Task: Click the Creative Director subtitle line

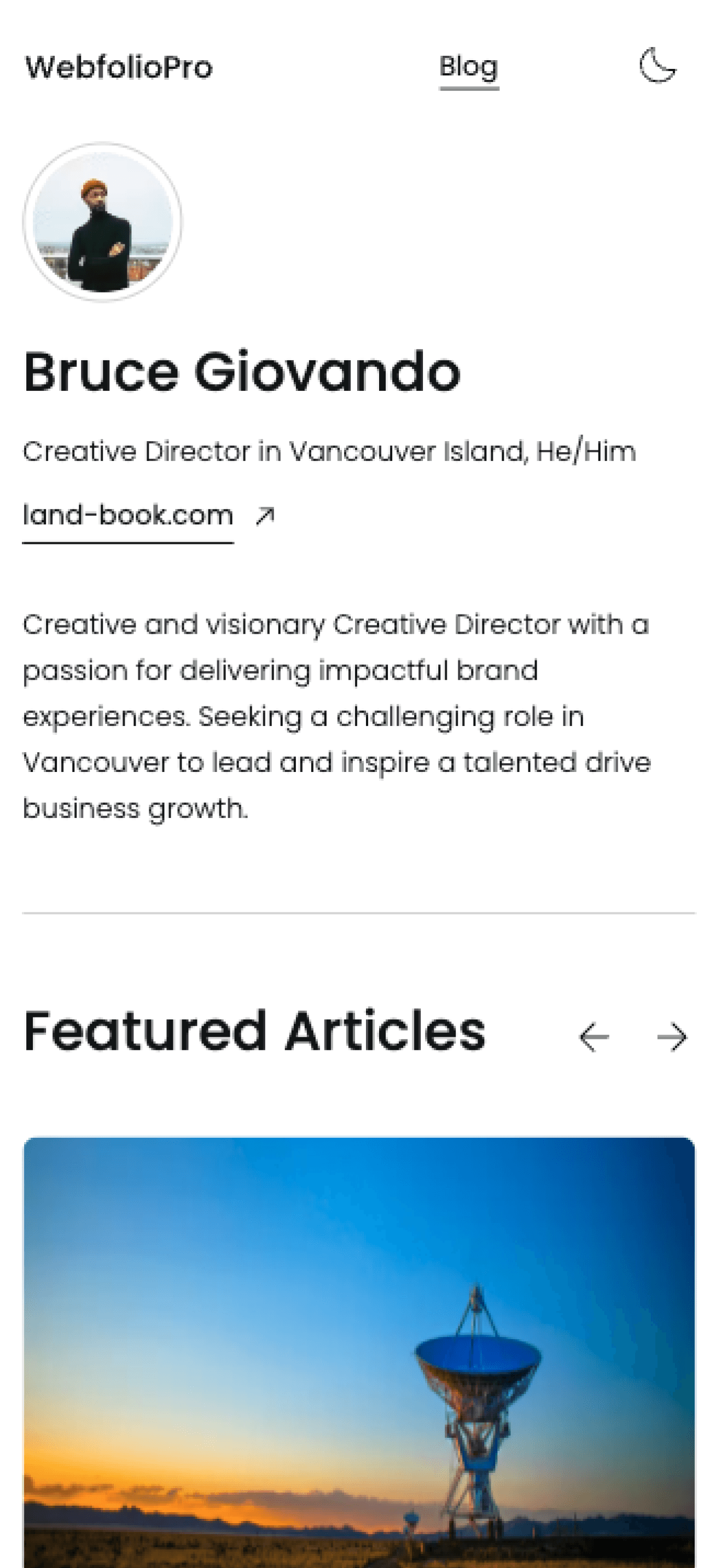Action: [329, 452]
